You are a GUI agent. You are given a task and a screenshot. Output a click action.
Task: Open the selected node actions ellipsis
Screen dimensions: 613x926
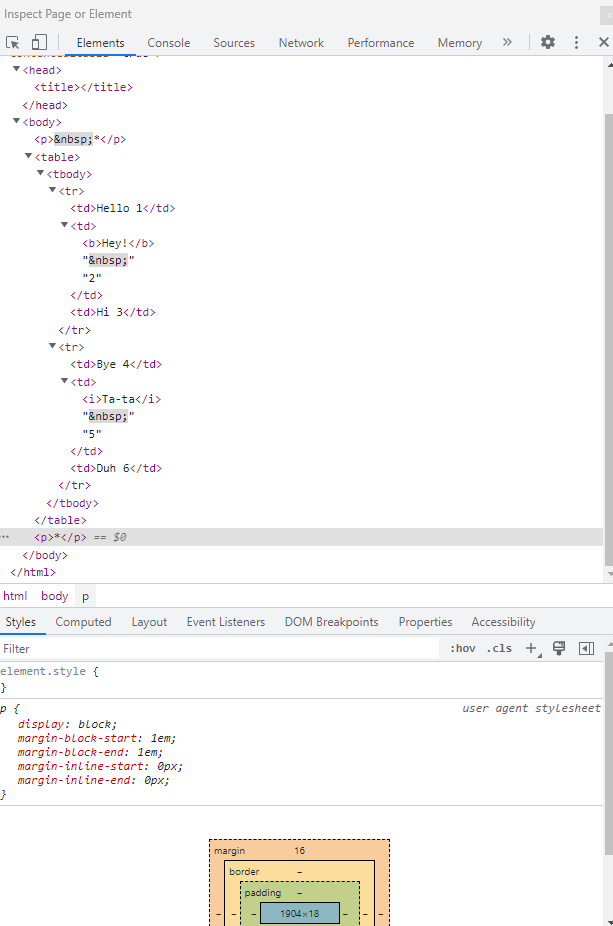[5, 537]
